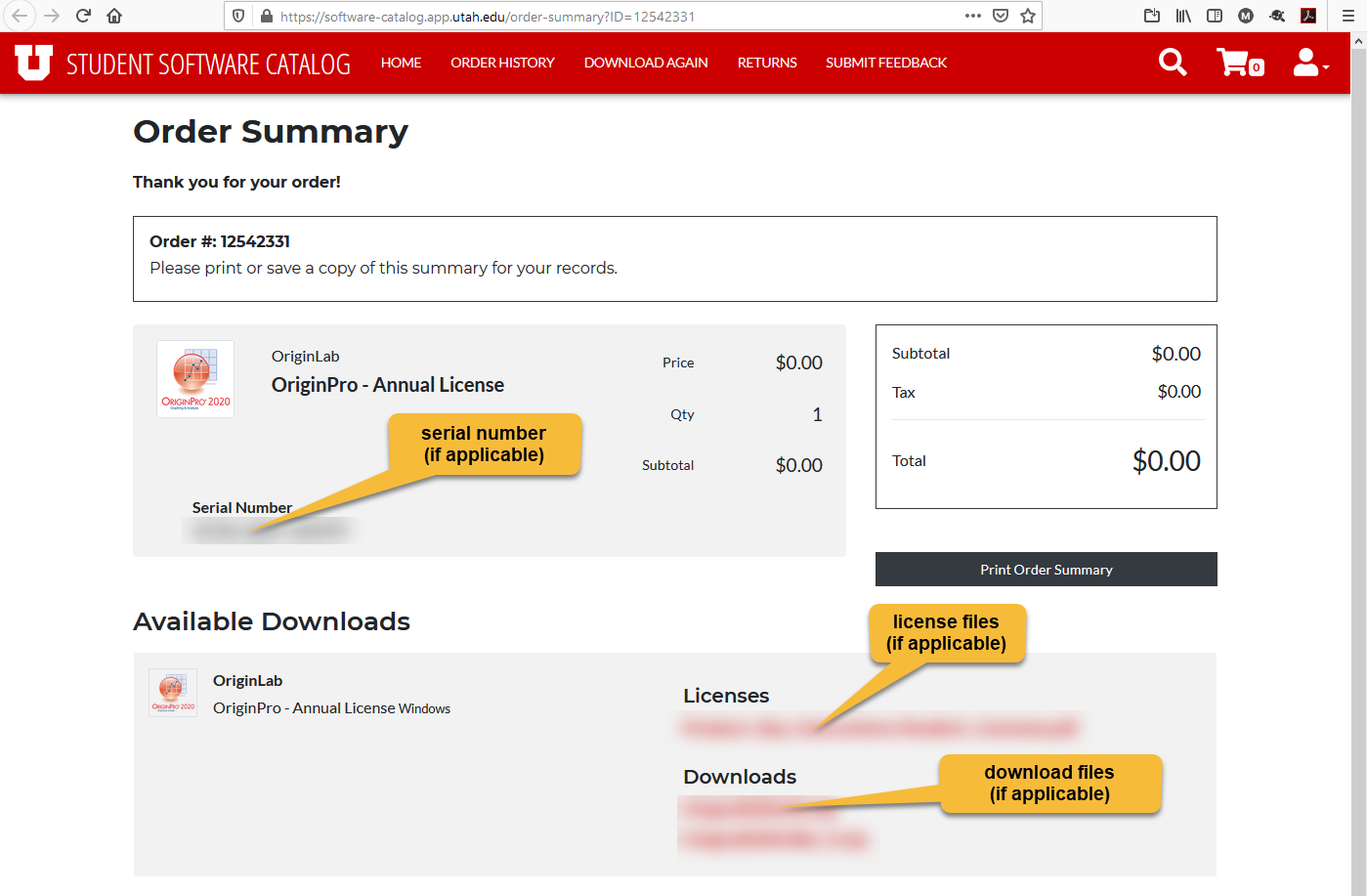1367x896 pixels.
Task: Click the 'Please print or save a copy' notice
Action: tap(383, 268)
